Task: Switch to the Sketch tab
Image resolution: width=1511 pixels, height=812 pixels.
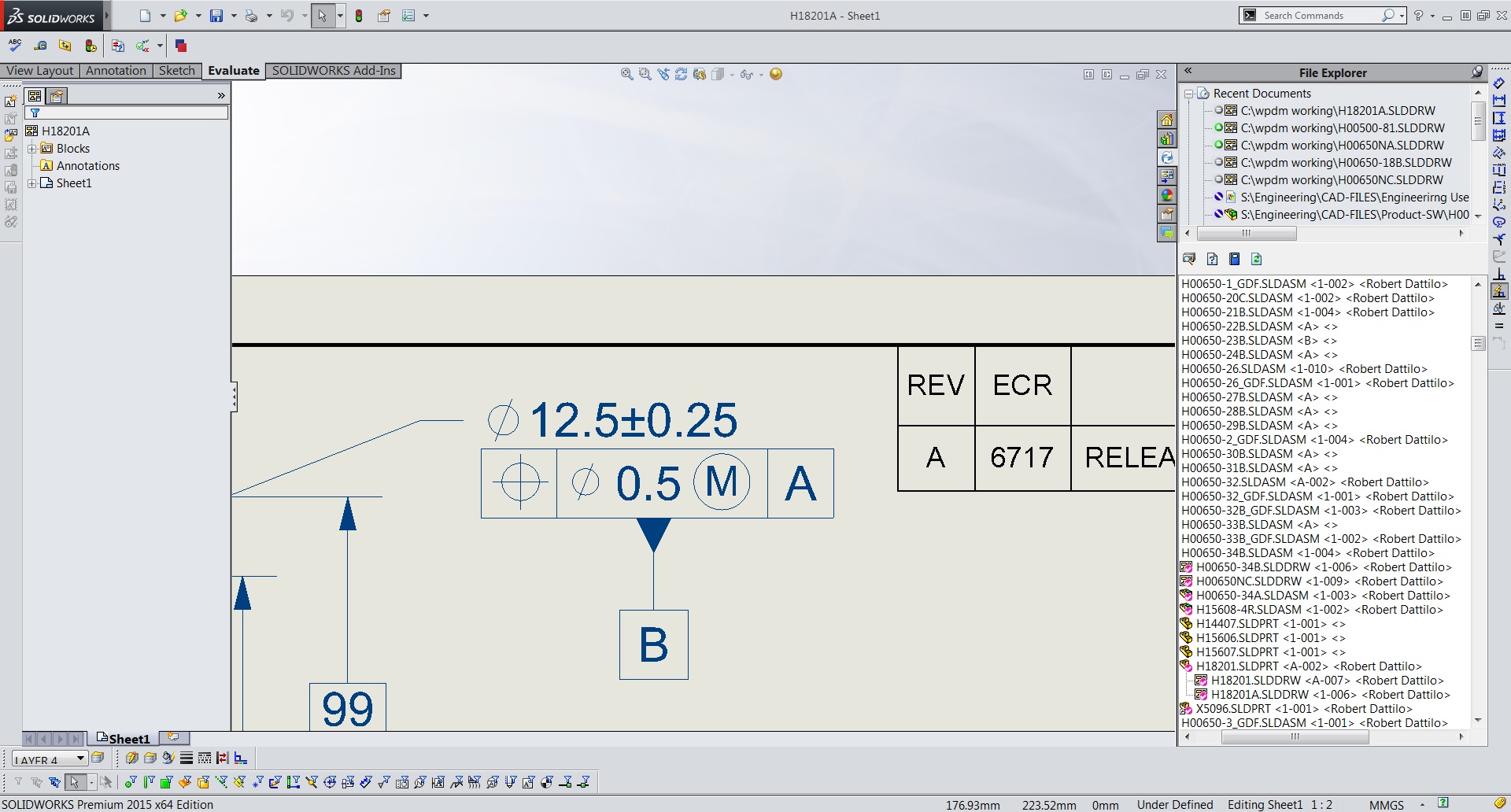Action: pos(176,71)
